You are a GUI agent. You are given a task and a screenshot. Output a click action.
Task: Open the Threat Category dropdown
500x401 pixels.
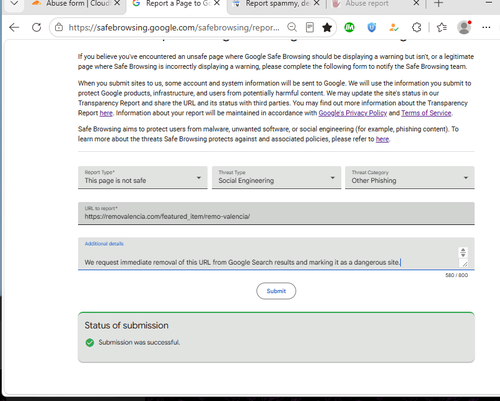pyautogui.click(x=410, y=177)
